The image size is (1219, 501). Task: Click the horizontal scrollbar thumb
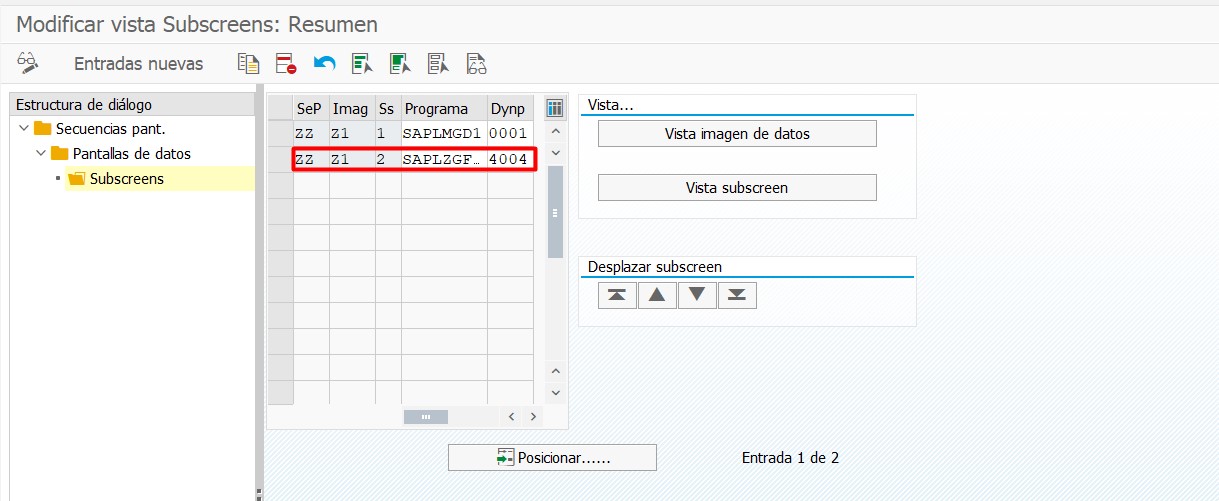coord(426,417)
